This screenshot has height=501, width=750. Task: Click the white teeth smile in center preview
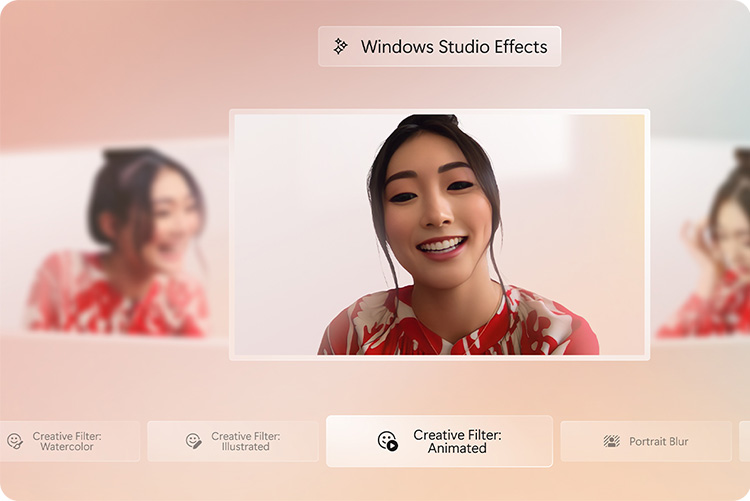pyautogui.click(x=442, y=245)
